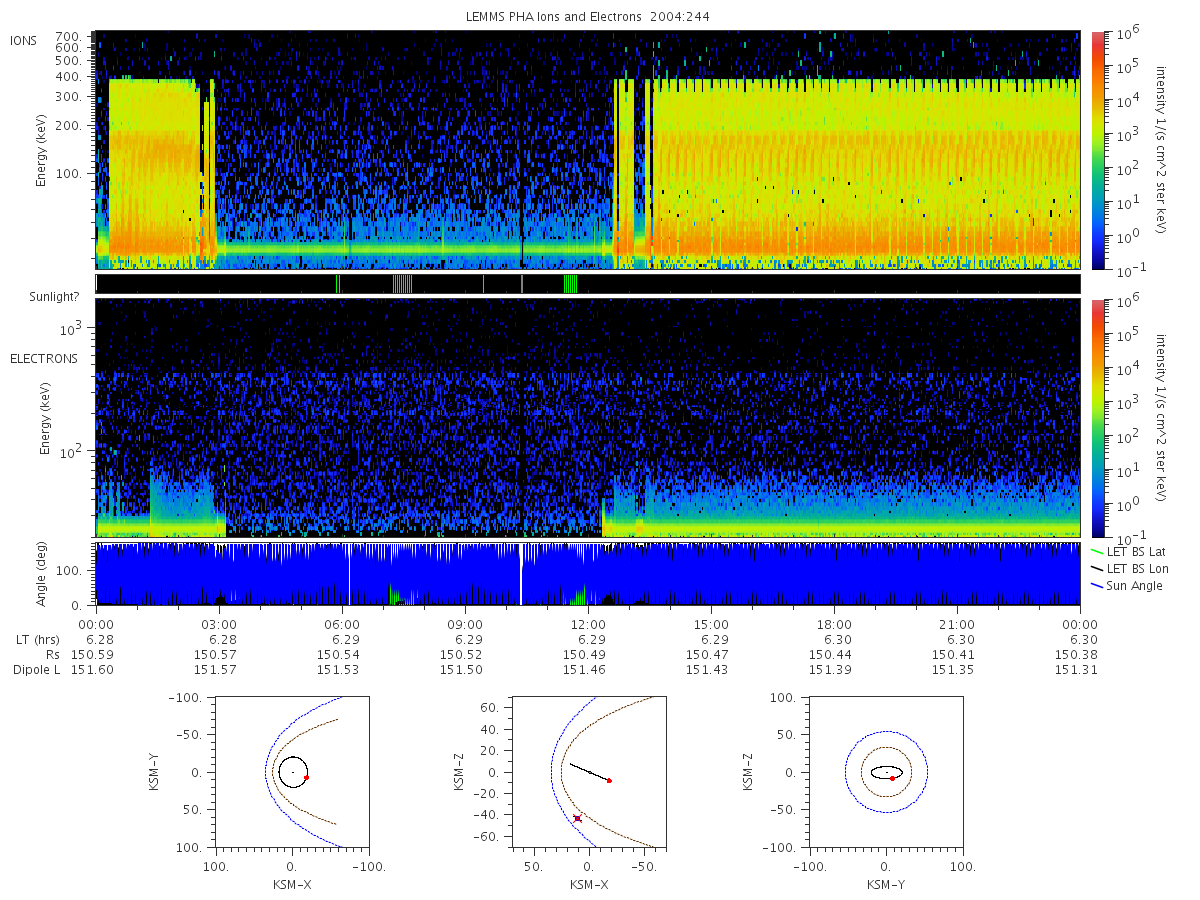
Task: Click the electrons intensity color bar
Action: click(x=1098, y=418)
